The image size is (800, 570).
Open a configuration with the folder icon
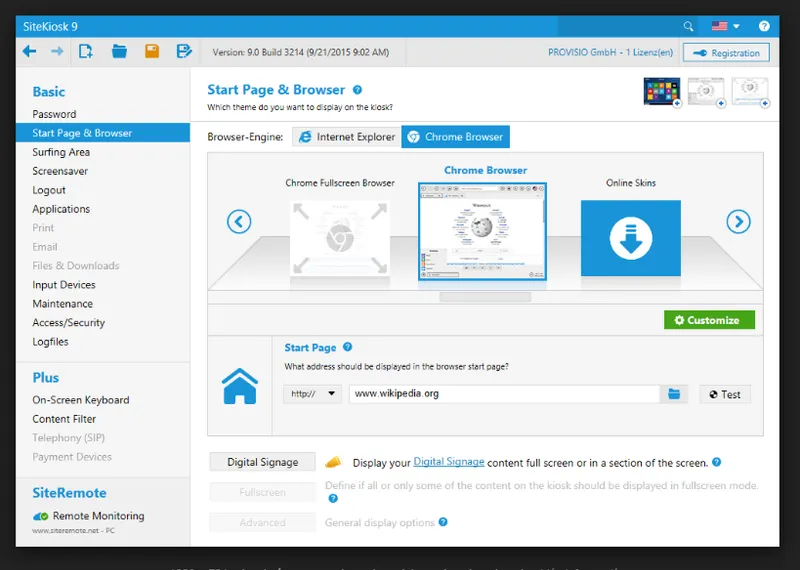(119, 51)
